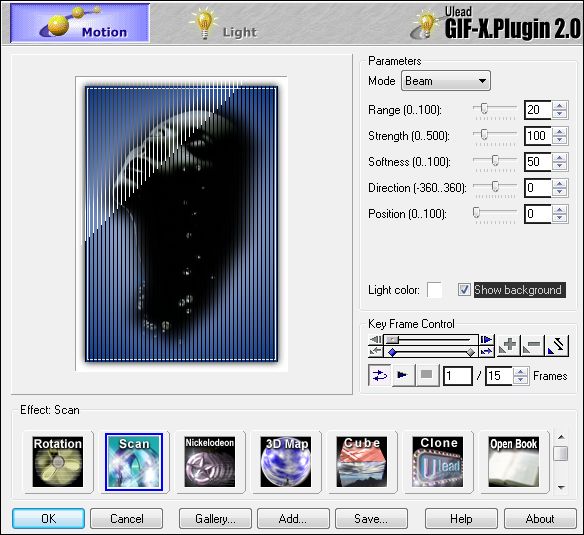
Task: Click the Save... button
Action: pyautogui.click(x=371, y=519)
